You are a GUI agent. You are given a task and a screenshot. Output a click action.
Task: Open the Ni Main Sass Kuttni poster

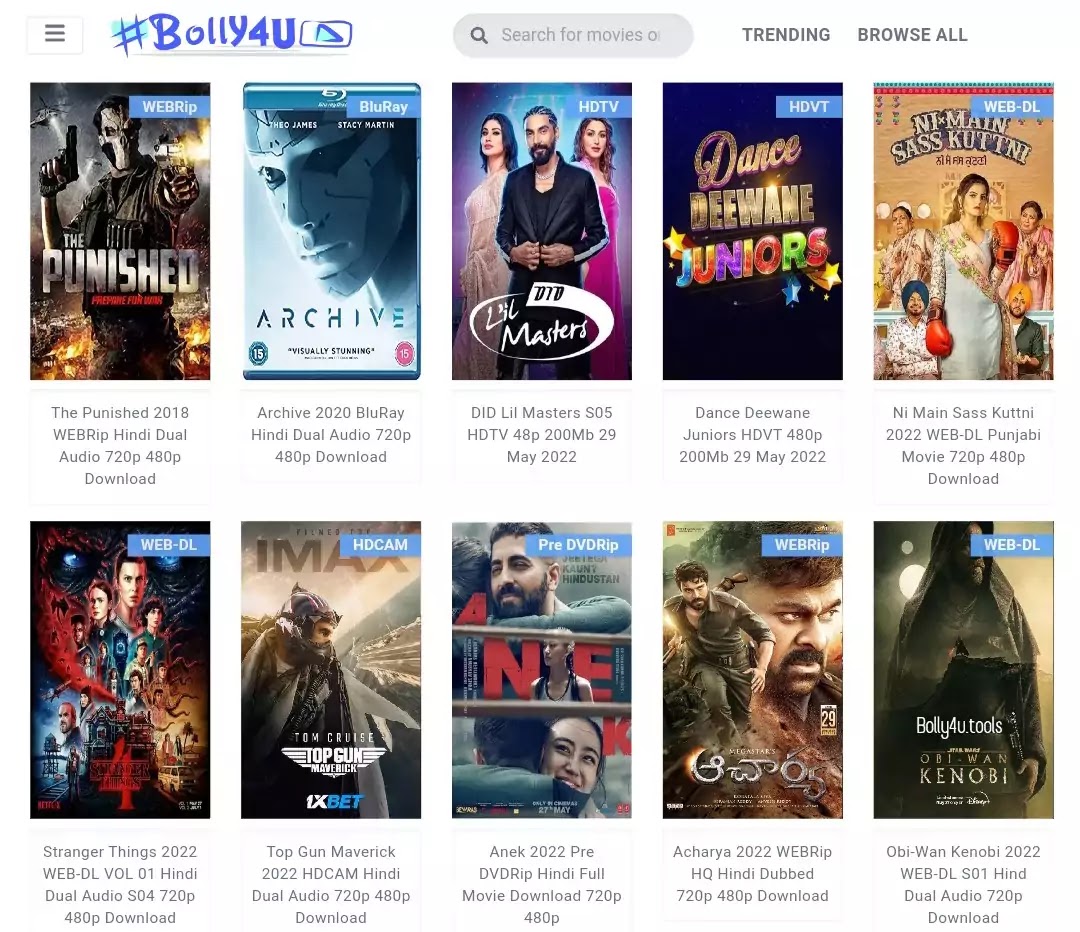[x=963, y=231]
